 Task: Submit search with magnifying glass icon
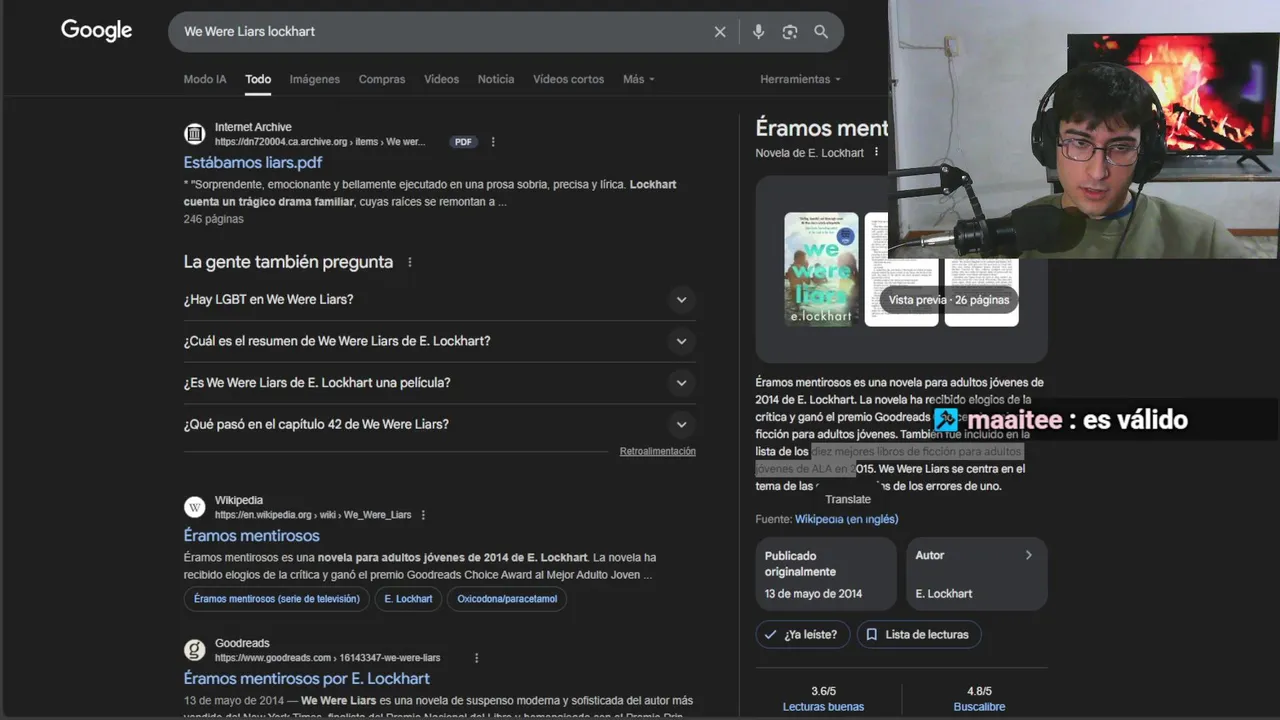(821, 32)
